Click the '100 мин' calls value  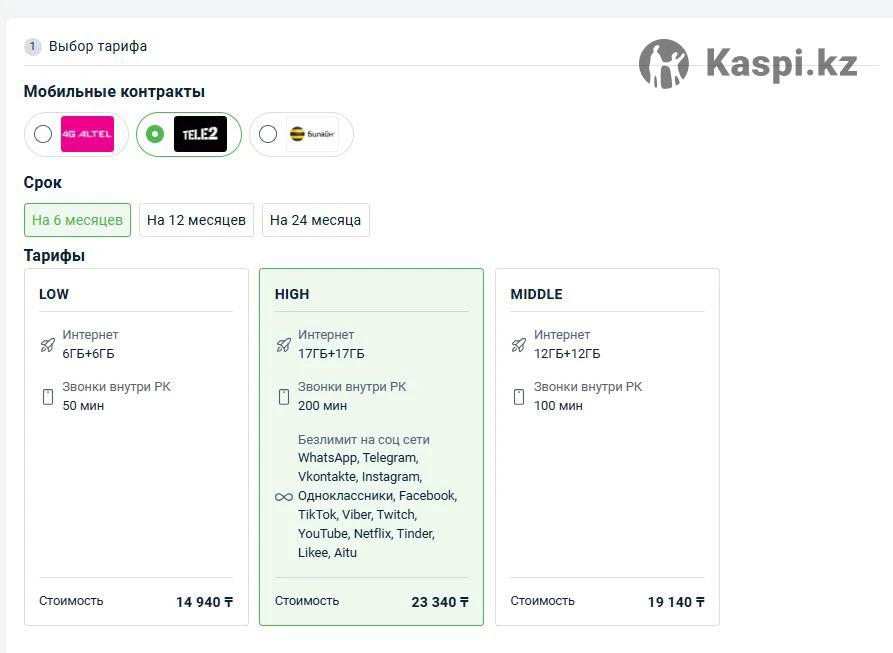click(x=558, y=406)
